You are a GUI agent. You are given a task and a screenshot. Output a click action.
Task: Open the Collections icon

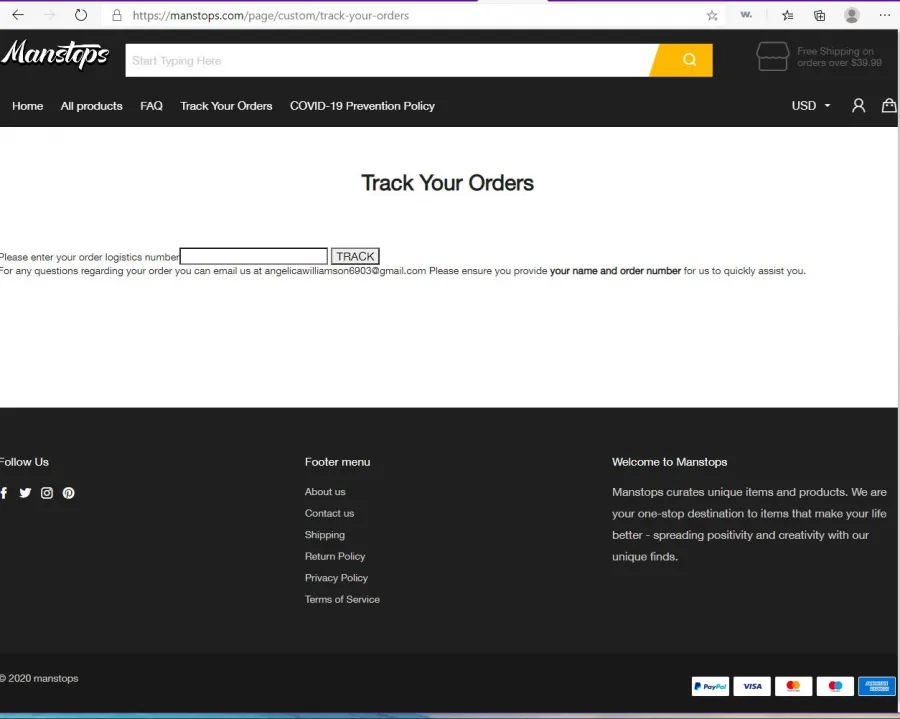[x=820, y=15]
